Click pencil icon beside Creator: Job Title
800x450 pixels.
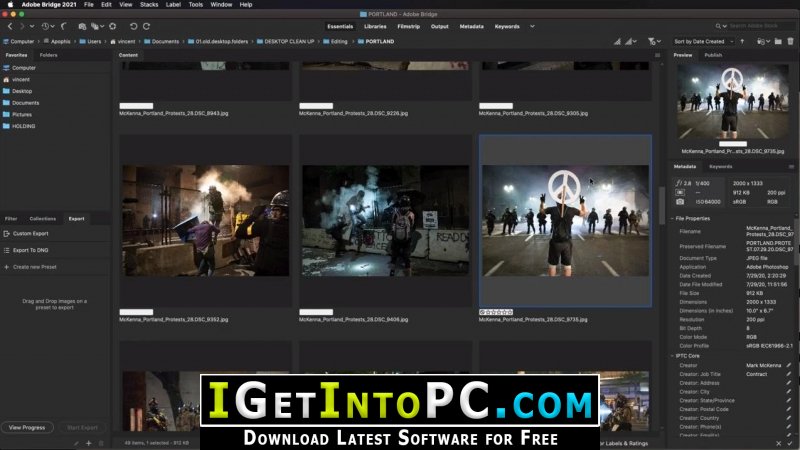(789, 374)
